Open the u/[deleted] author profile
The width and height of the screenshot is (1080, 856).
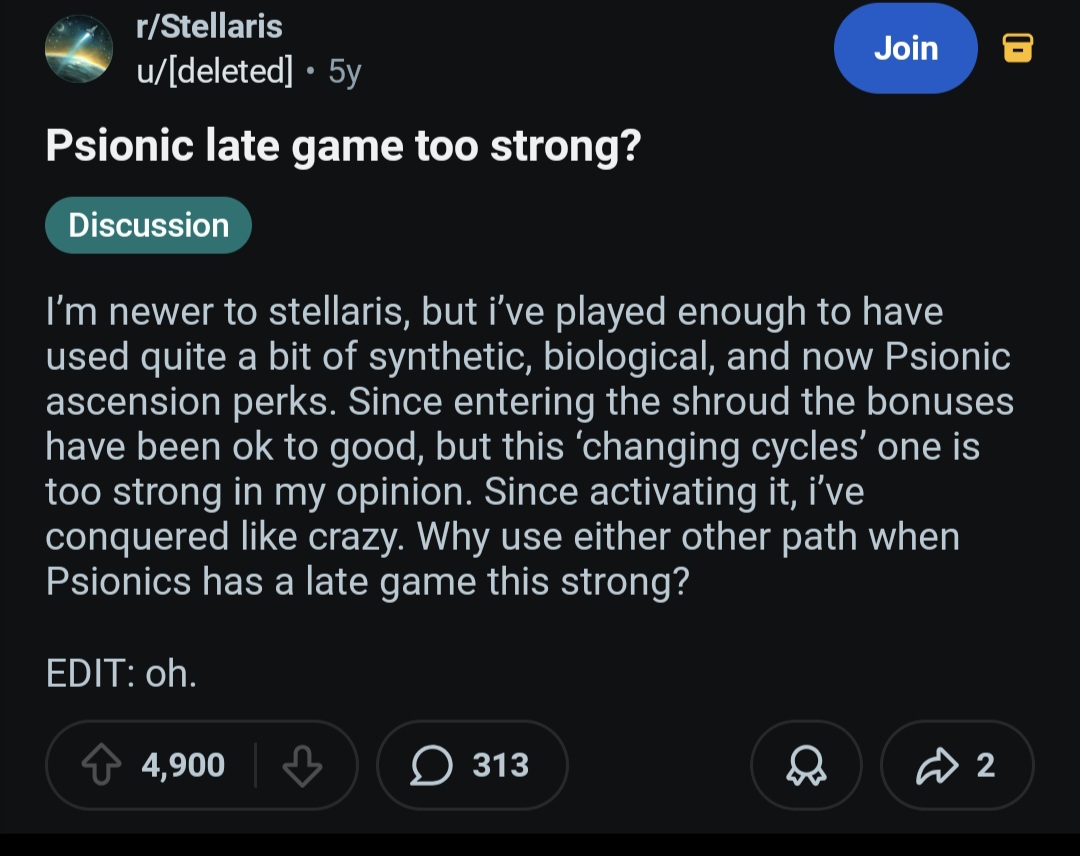point(214,70)
